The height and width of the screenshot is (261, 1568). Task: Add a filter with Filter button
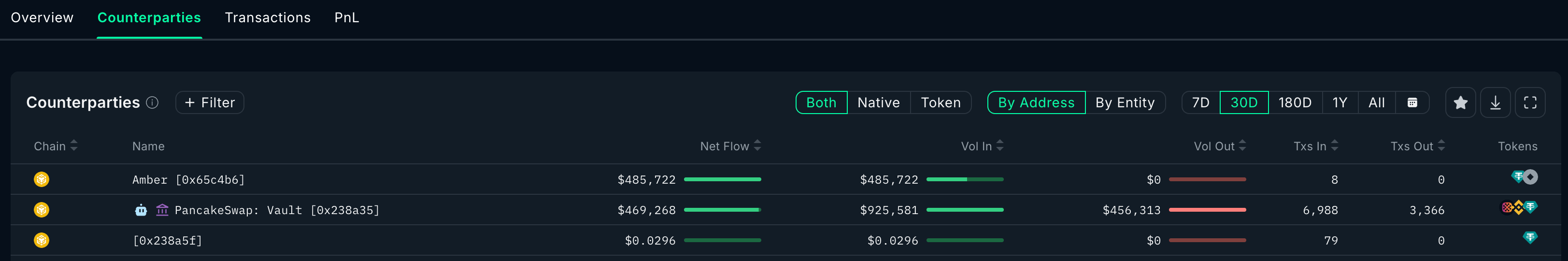pyautogui.click(x=209, y=103)
